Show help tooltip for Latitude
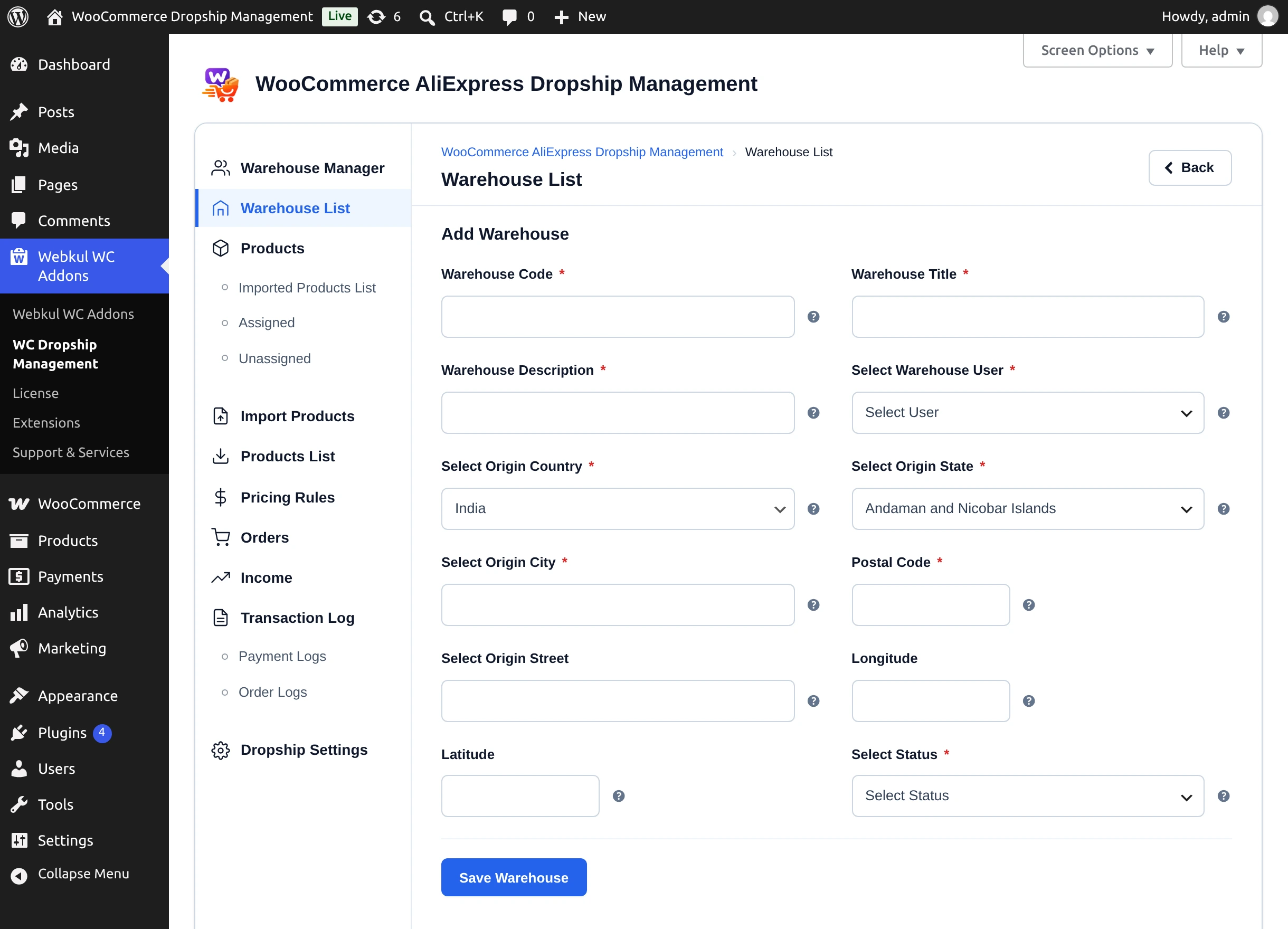 pyautogui.click(x=619, y=796)
